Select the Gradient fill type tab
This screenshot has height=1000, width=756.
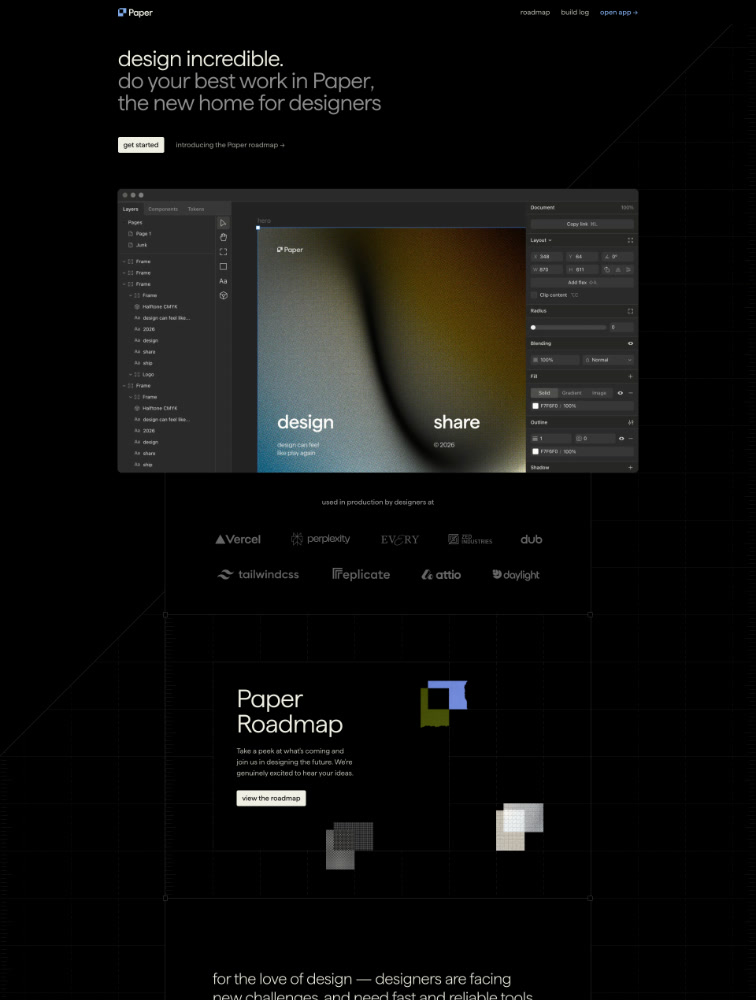pos(571,393)
